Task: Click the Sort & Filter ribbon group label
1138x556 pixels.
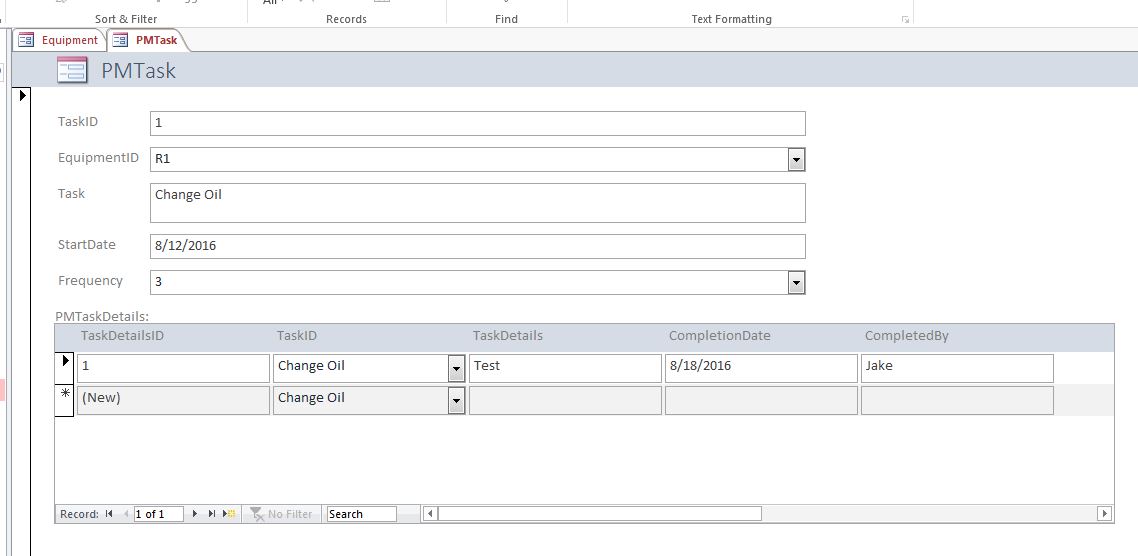Action: (126, 19)
